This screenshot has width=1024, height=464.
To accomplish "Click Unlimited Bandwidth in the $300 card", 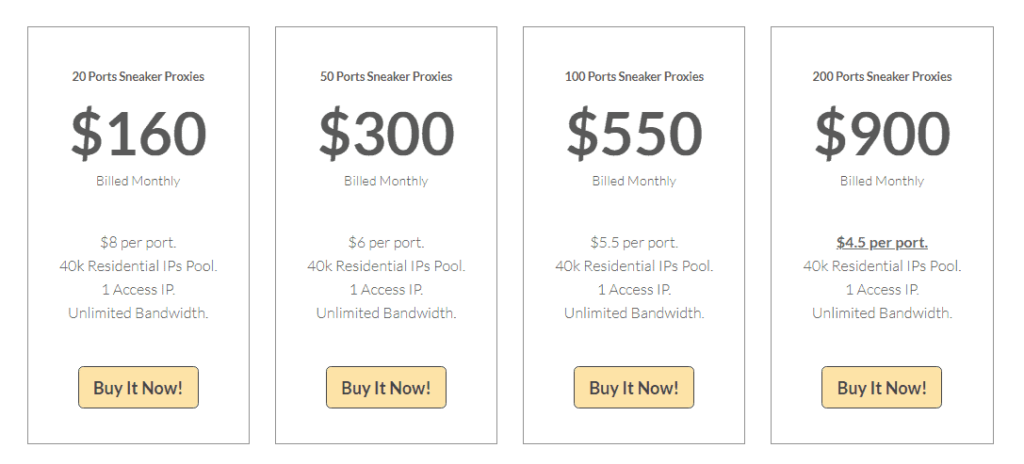I will point(386,313).
